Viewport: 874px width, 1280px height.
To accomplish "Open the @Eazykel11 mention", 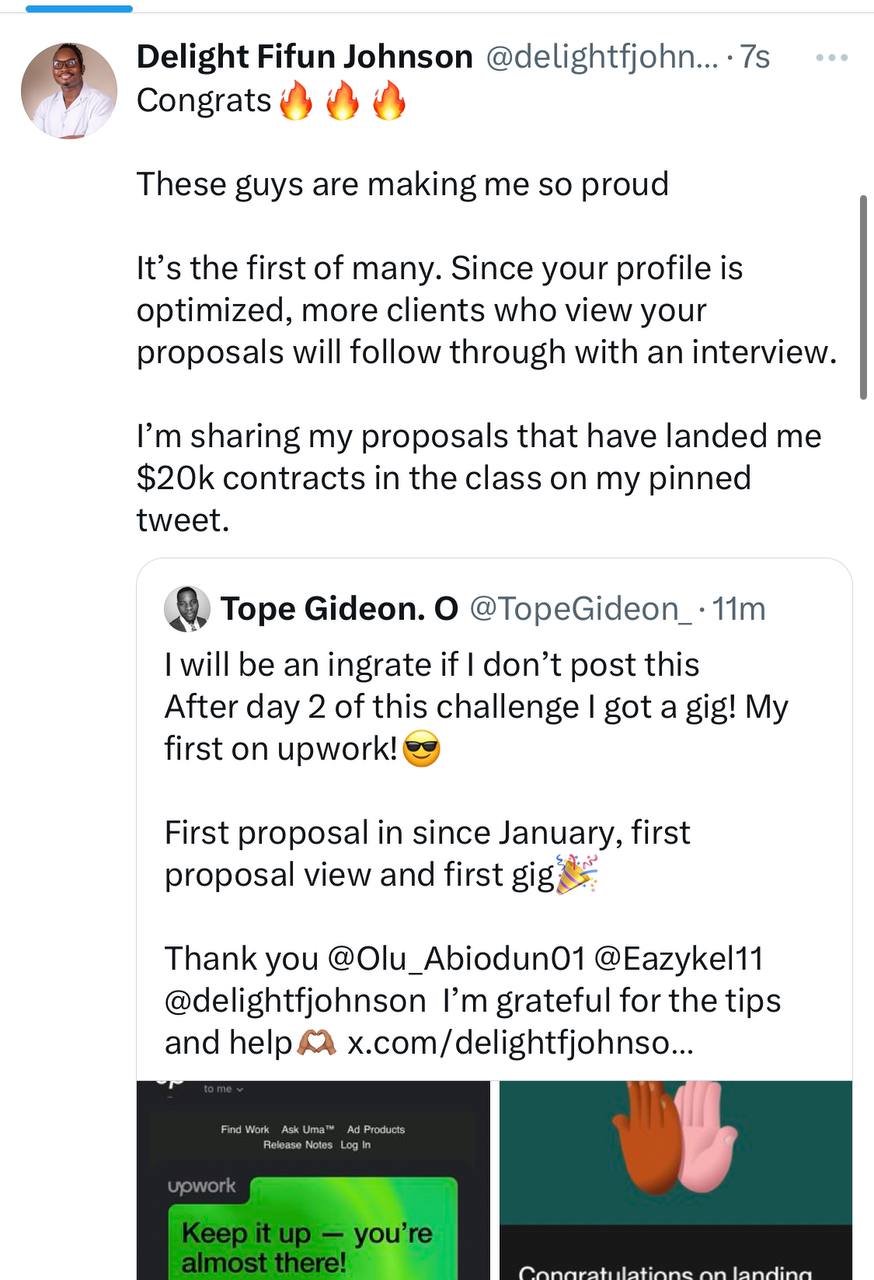I will click(678, 958).
